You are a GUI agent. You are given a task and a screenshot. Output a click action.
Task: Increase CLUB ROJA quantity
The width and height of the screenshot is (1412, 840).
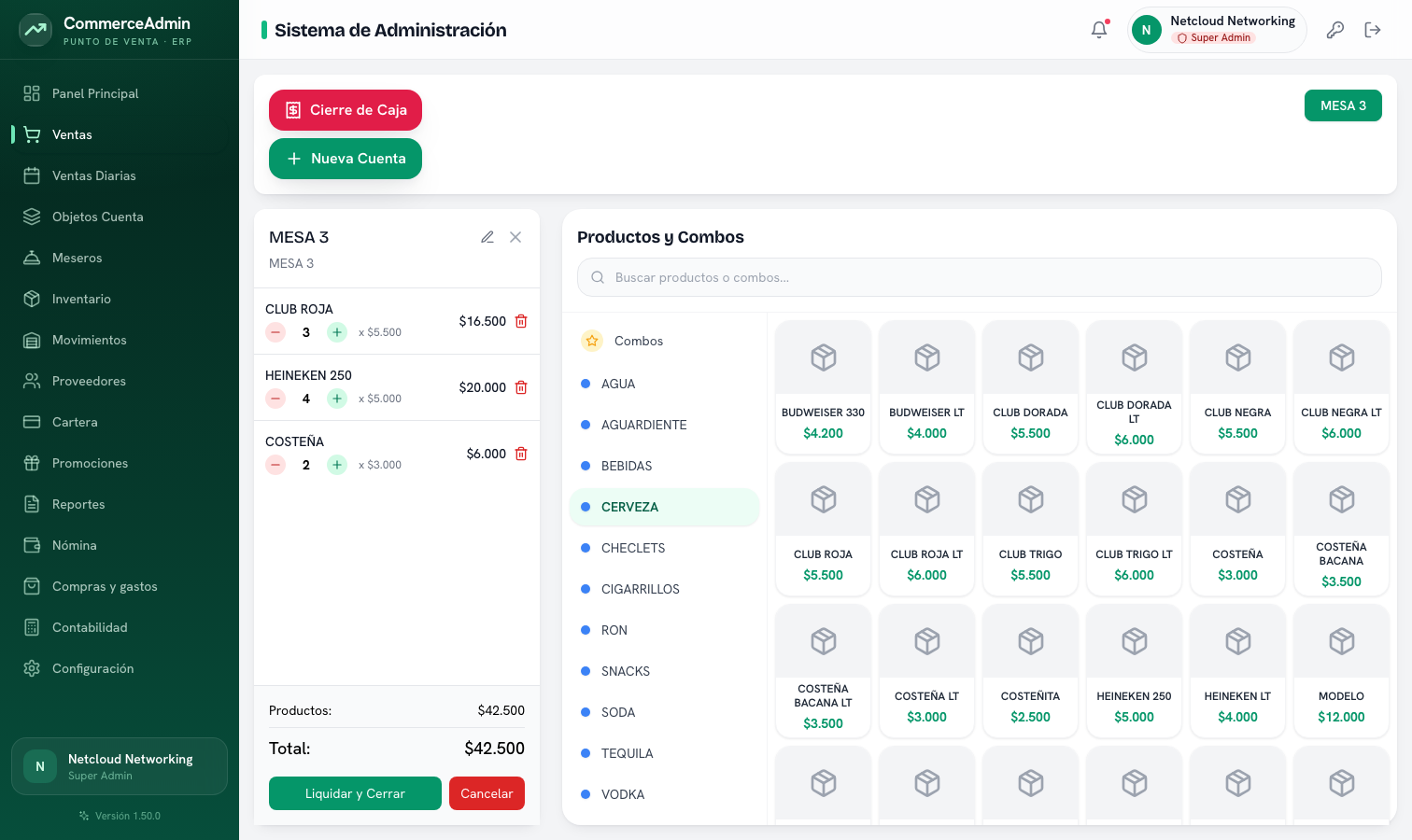coord(337,332)
